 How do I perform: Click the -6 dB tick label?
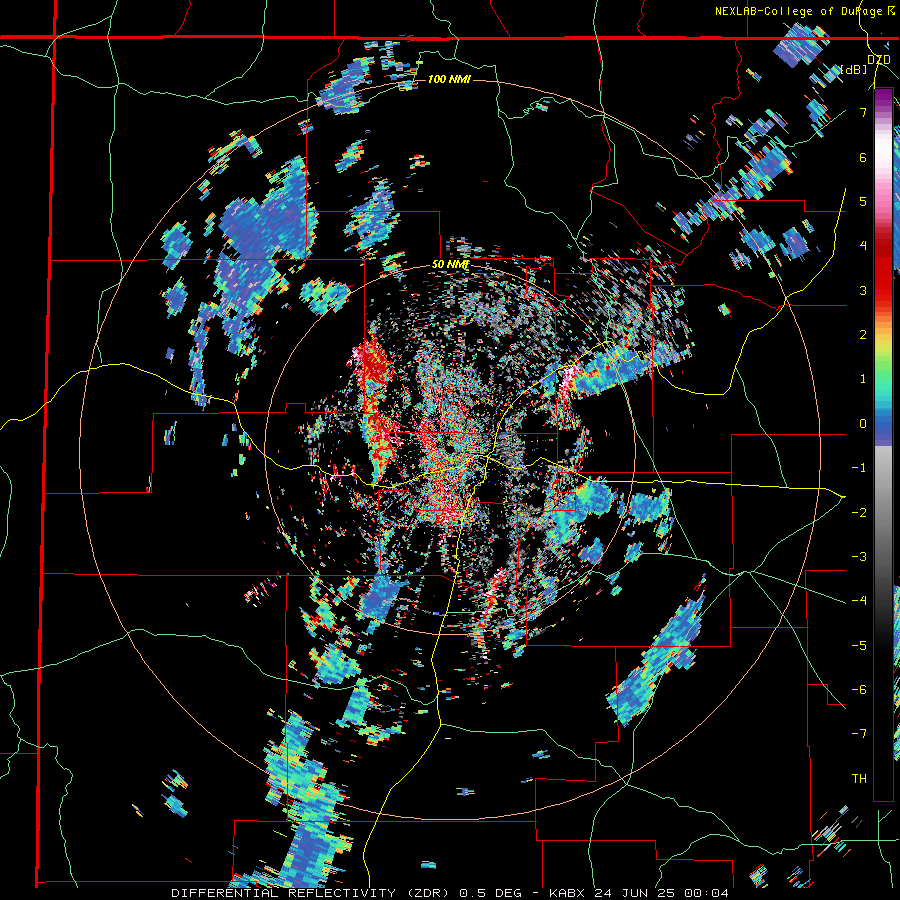coord(859,689)
